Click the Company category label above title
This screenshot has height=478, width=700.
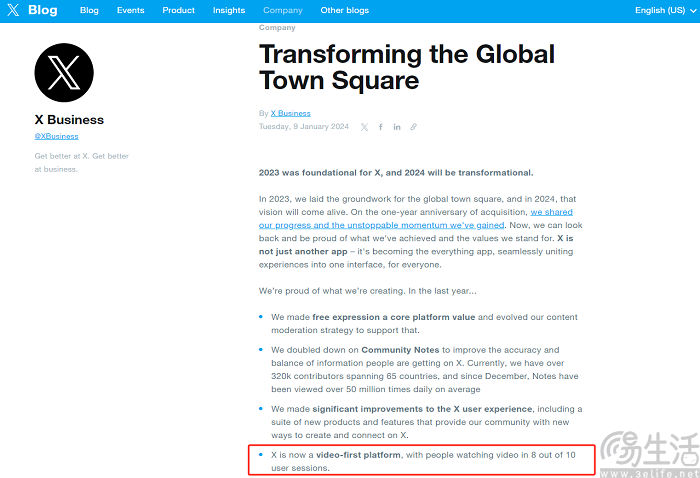(x=277, y=28)
